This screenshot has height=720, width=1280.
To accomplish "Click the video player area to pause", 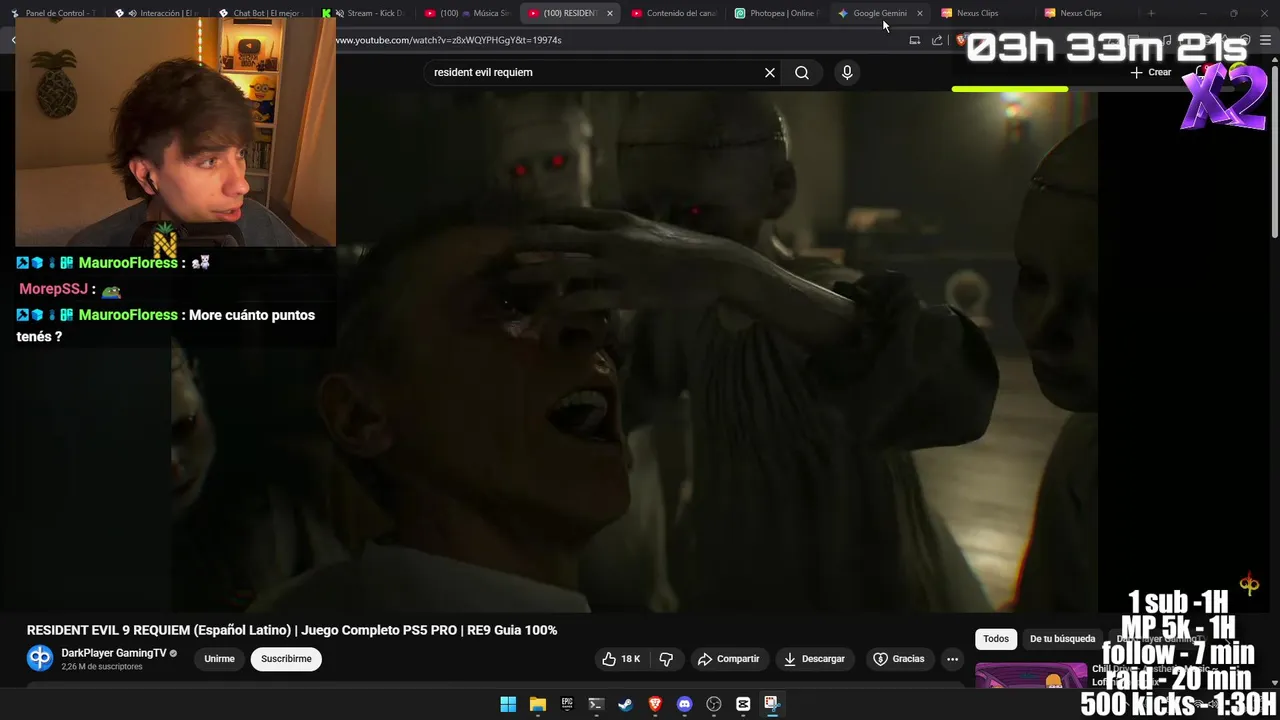I will click(635, 350).
